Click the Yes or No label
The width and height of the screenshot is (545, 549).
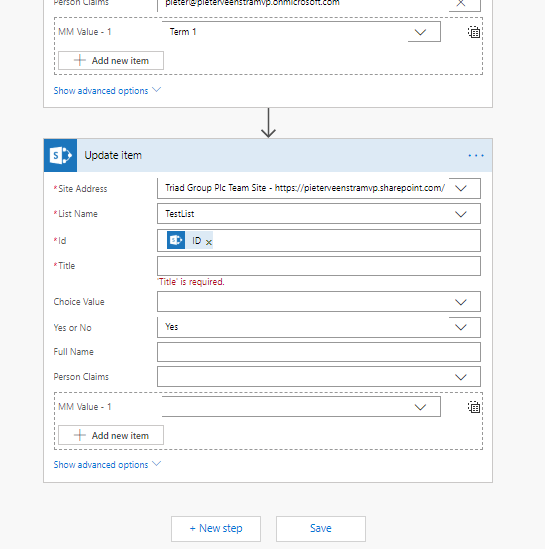pos(72,328)
